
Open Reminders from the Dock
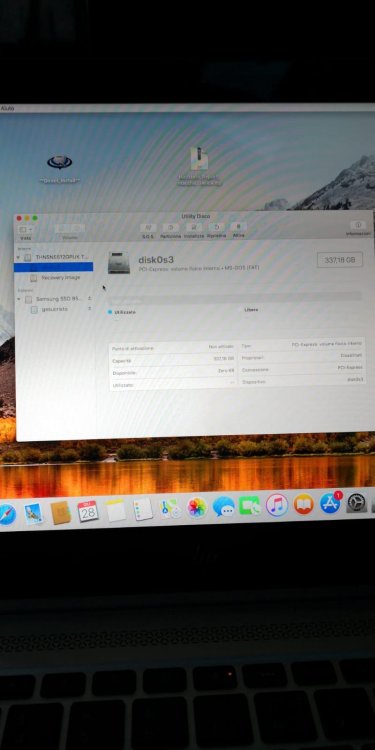pyautogui.click(x=143, y=509)
